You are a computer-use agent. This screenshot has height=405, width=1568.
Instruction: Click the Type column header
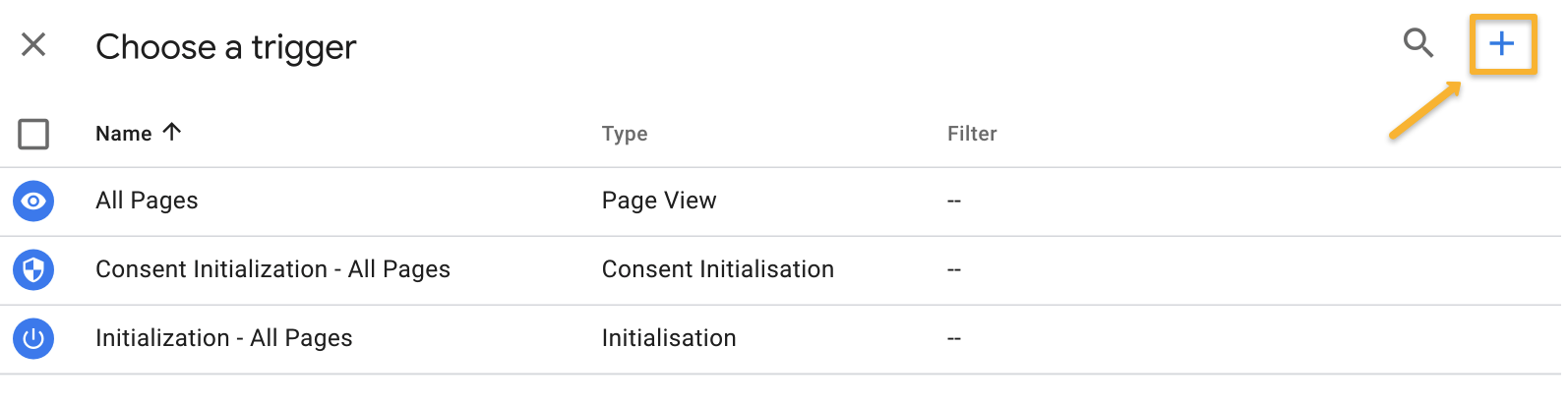(625, 134)
